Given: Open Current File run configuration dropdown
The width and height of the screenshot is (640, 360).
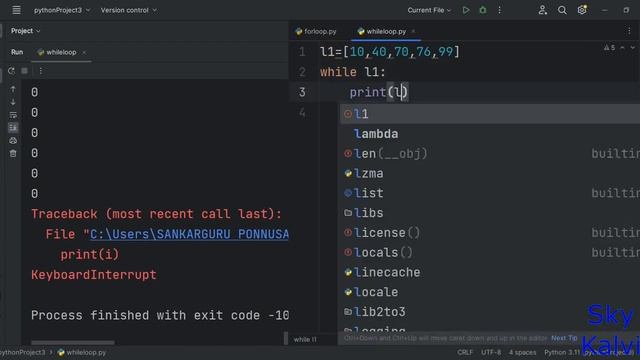Looking at the screenshot, I should click(429, 10).
